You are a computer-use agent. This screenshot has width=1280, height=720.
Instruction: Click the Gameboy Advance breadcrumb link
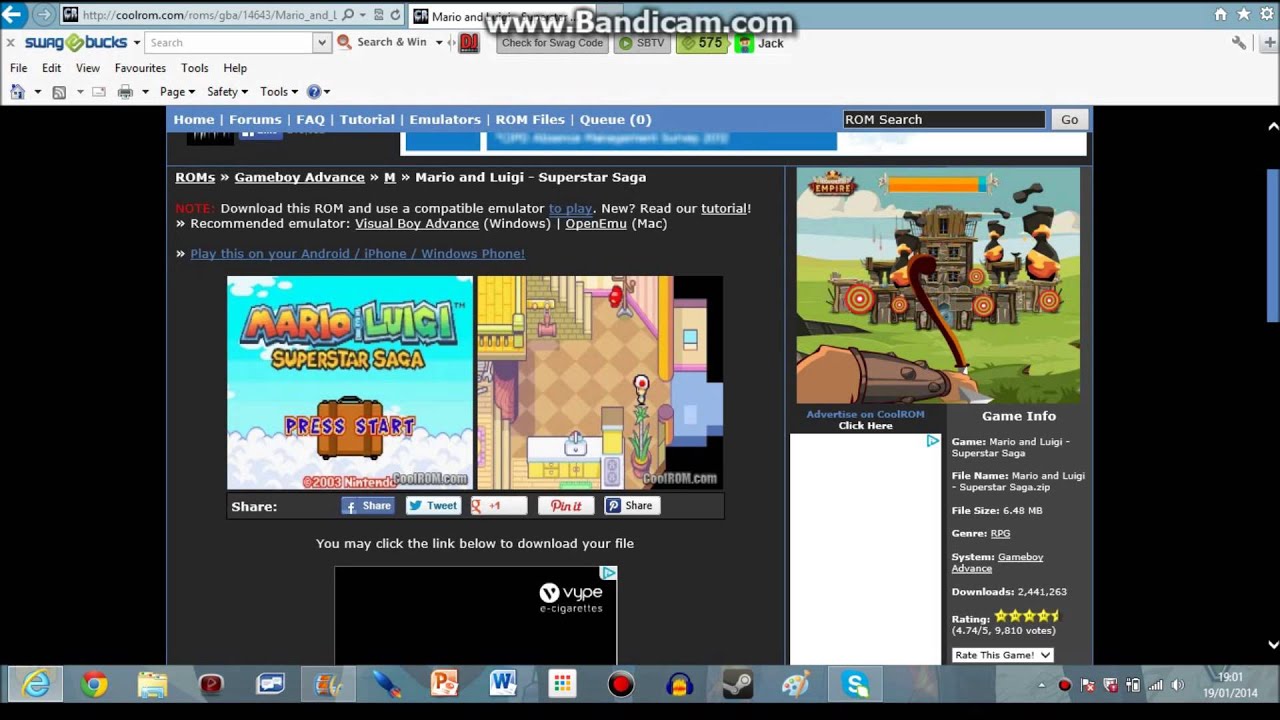[x=299, y=177]
